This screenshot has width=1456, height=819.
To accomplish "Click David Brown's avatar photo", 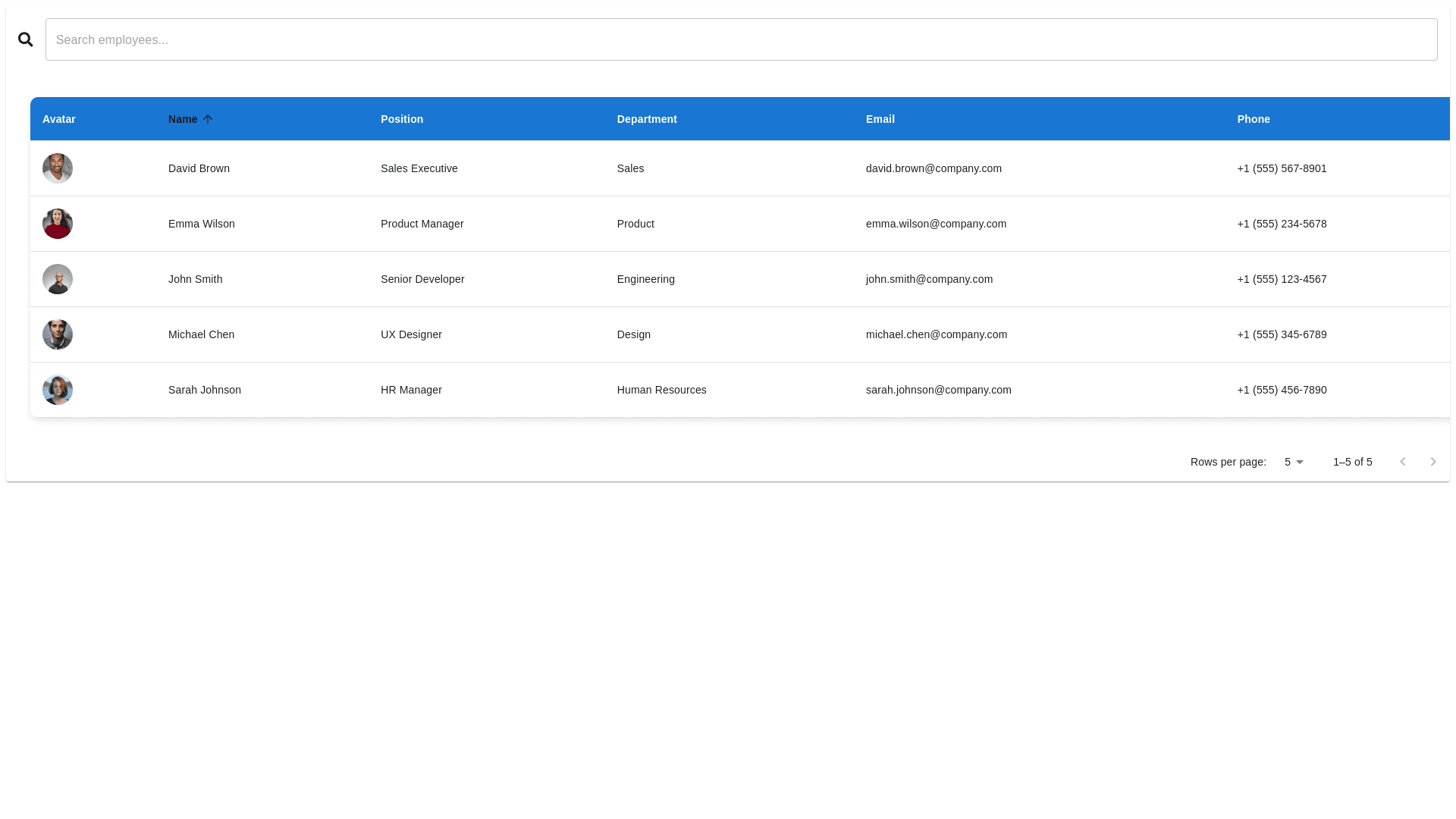I will pos(58,168).
